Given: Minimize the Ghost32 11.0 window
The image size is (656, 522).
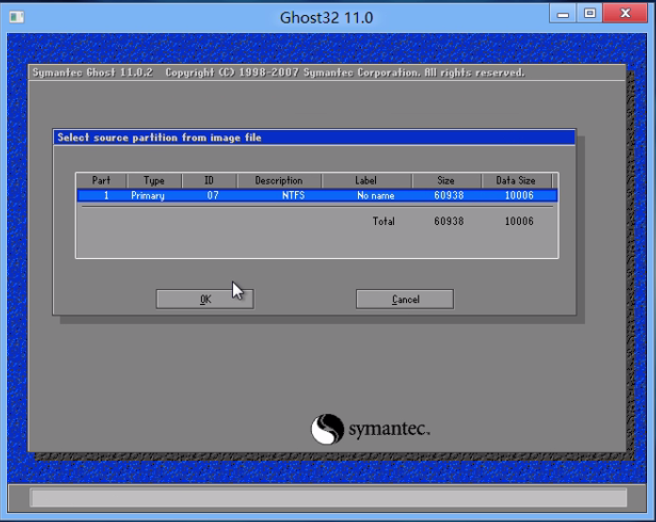Looking at the screenshot, I should (563, 13).
